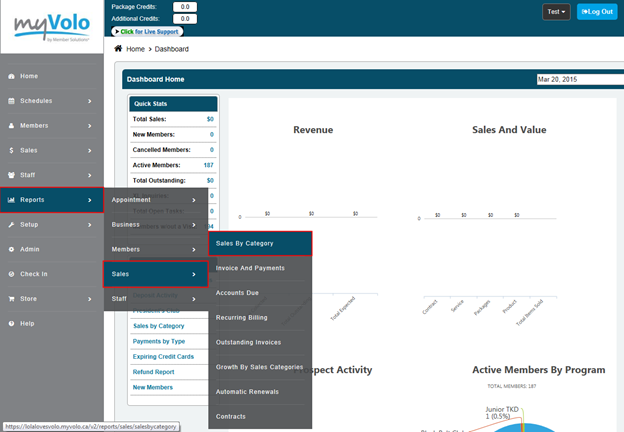The width and height of the screenshot is (624, 432).
Task: Expand the Business submenu arrow
Action: pyautogui.click(x=194, y=225)
